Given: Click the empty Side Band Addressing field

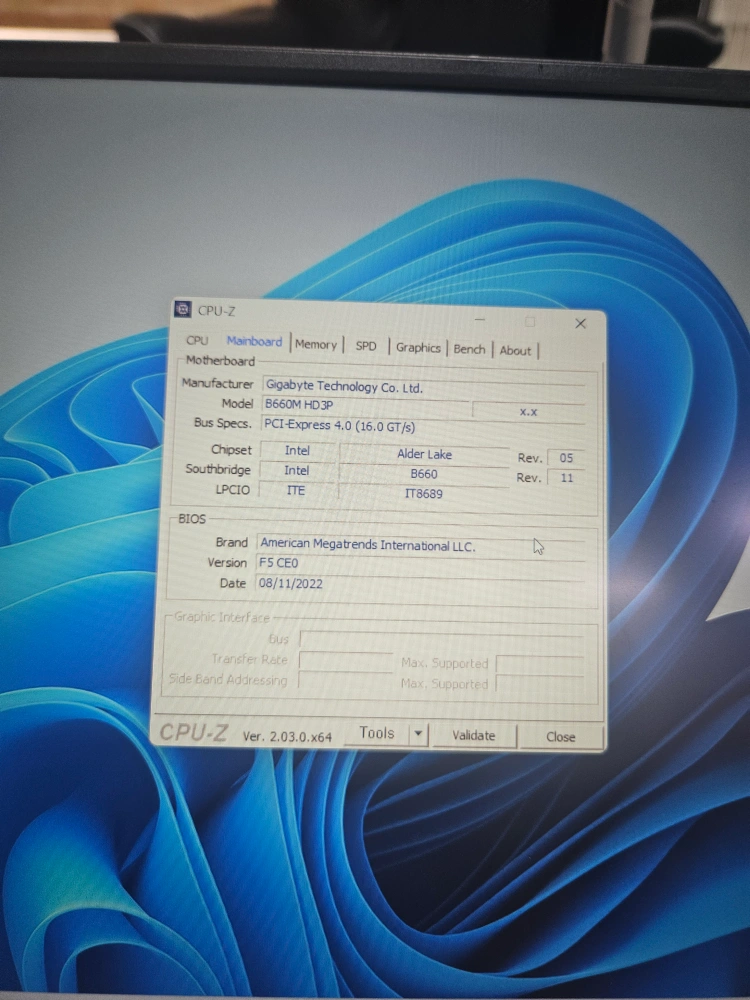Looking at the screenshot, I should coord(345,681).
